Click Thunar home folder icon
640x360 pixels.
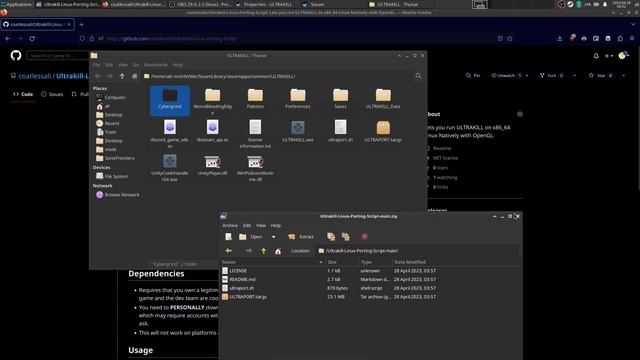pos(134,76)
